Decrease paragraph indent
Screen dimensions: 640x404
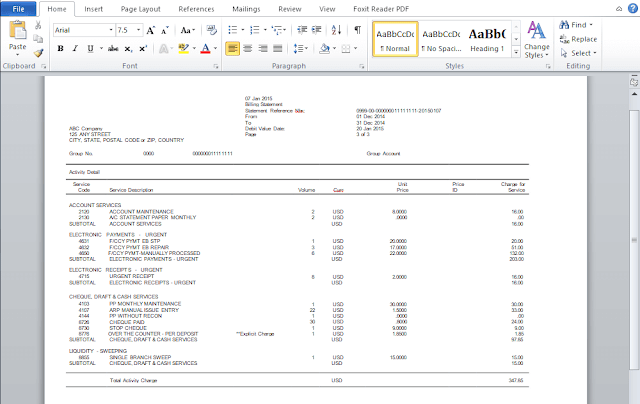pyautogui.click(x=302, y=30)
